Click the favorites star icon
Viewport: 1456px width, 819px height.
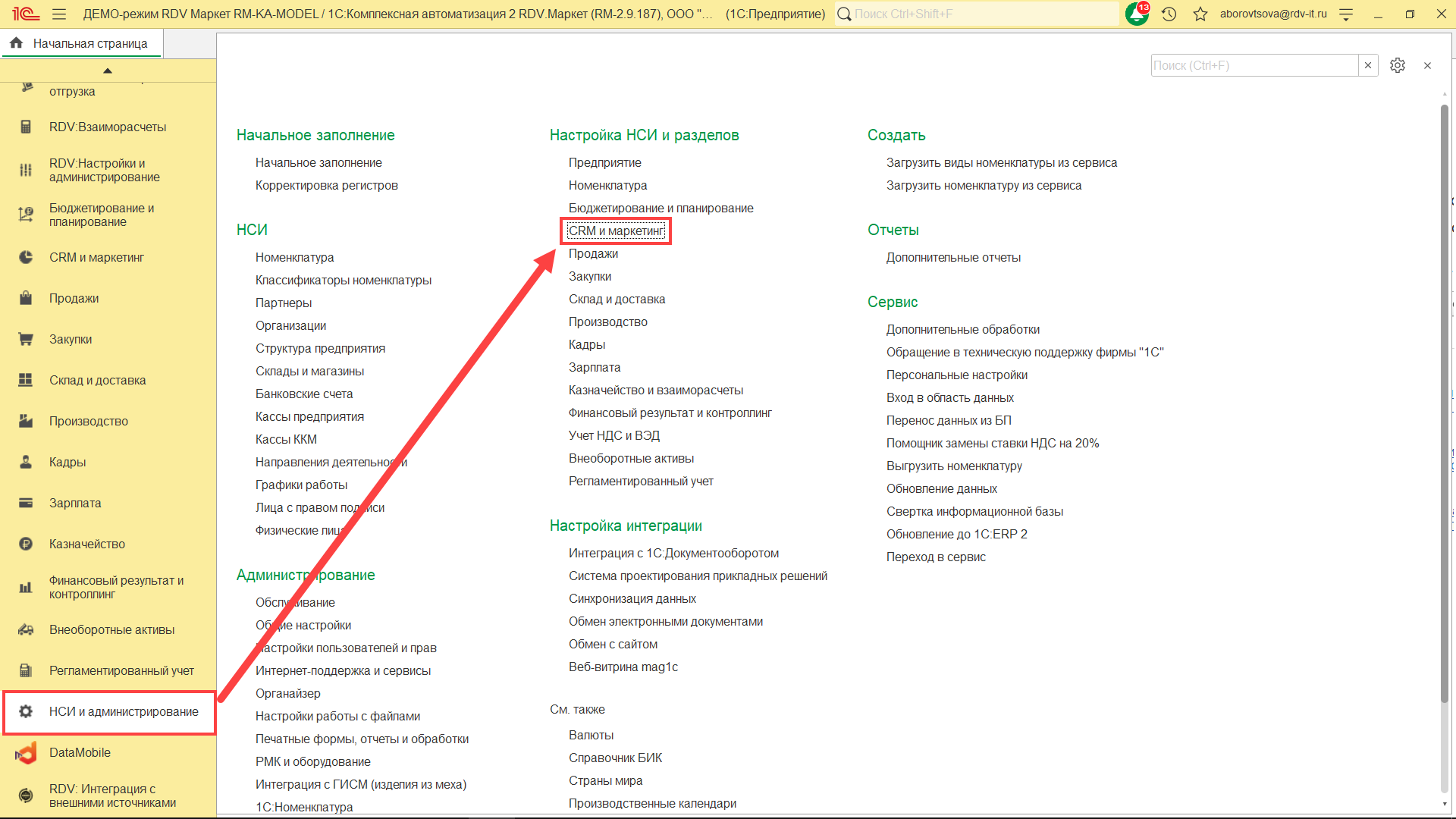[x=1200, y=14]
